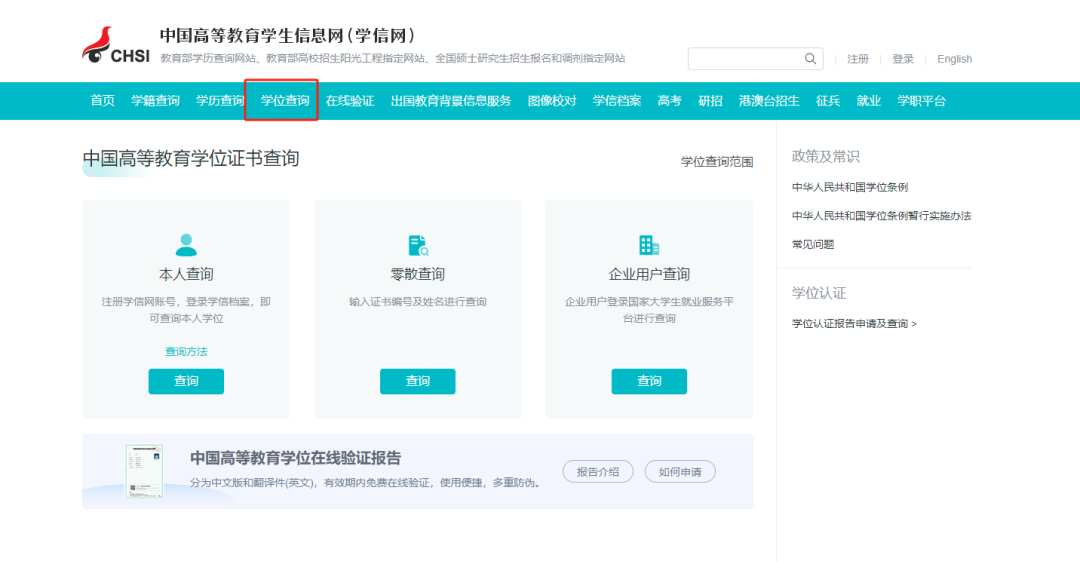1080x561 pixels.
Task: Click 查询 button in 企业用户查询 card
Action: [649, 381]
